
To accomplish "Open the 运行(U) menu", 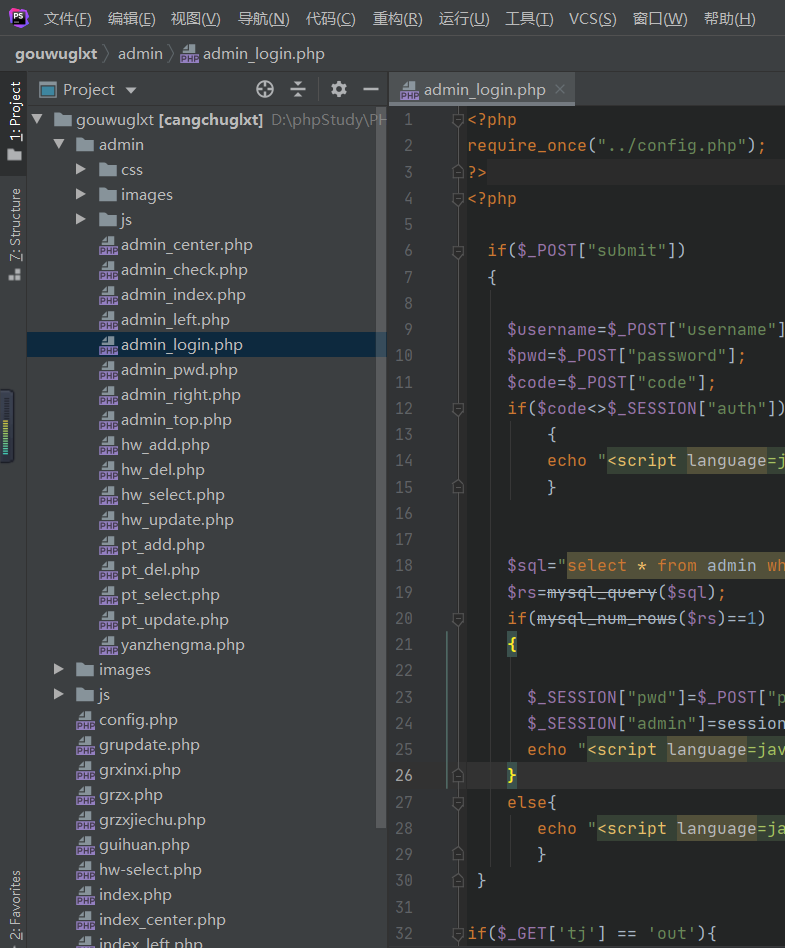I will 464,19.
